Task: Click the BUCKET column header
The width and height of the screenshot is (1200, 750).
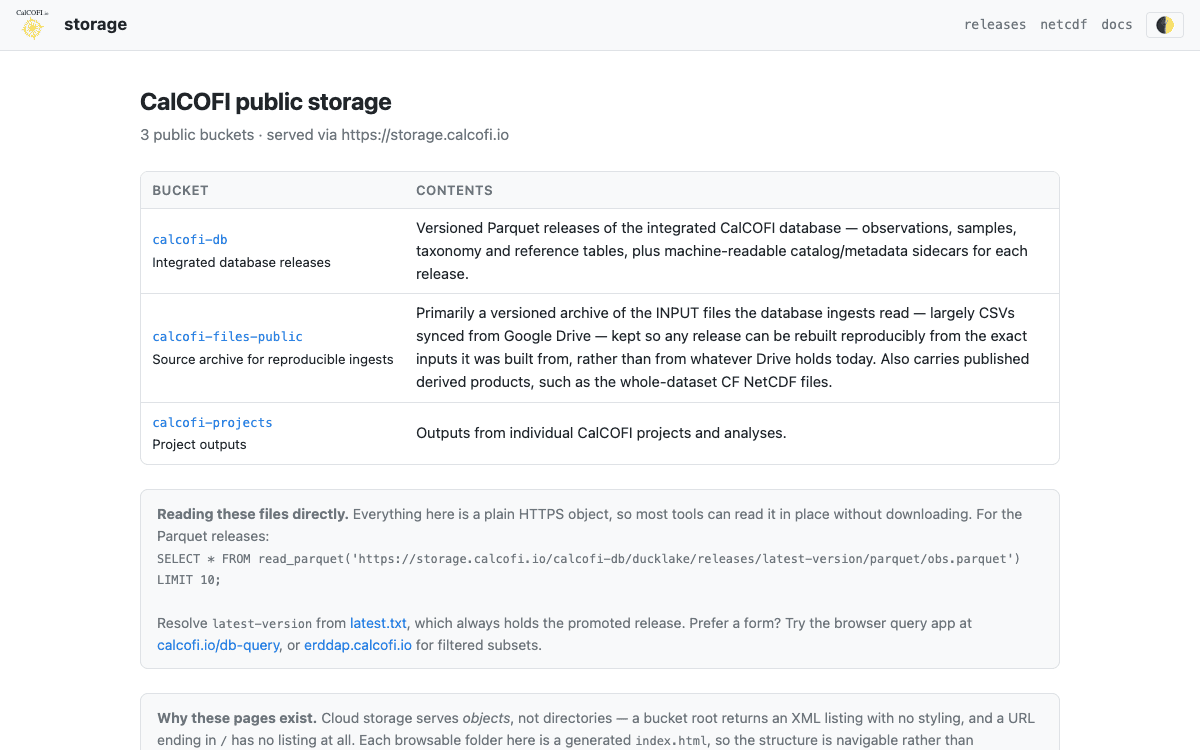Action: [x=180, y=191]
